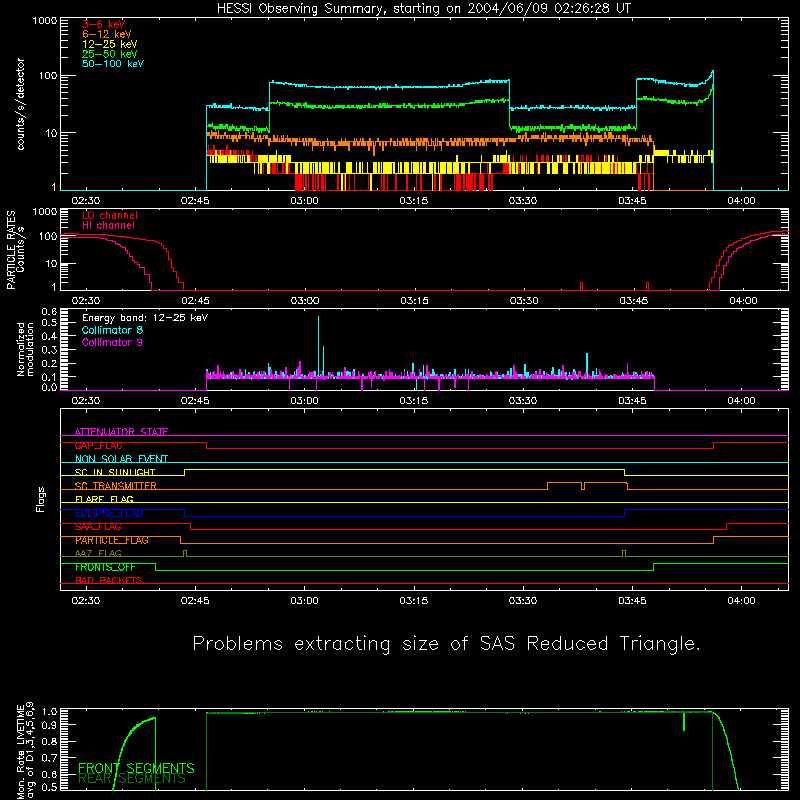Click the 03:00 tick label under the Flags panel
800x800 pixels.
(x=305, y=601)
